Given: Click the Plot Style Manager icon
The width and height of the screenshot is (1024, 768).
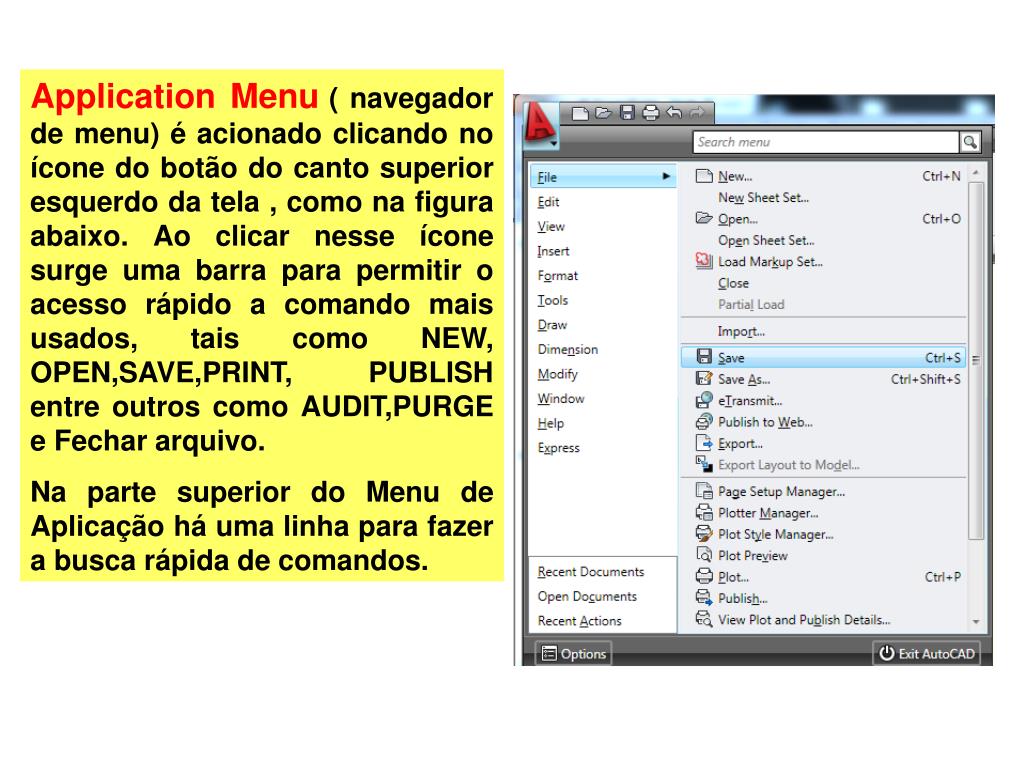Looking at the screenshot, I should pos(704,534).
